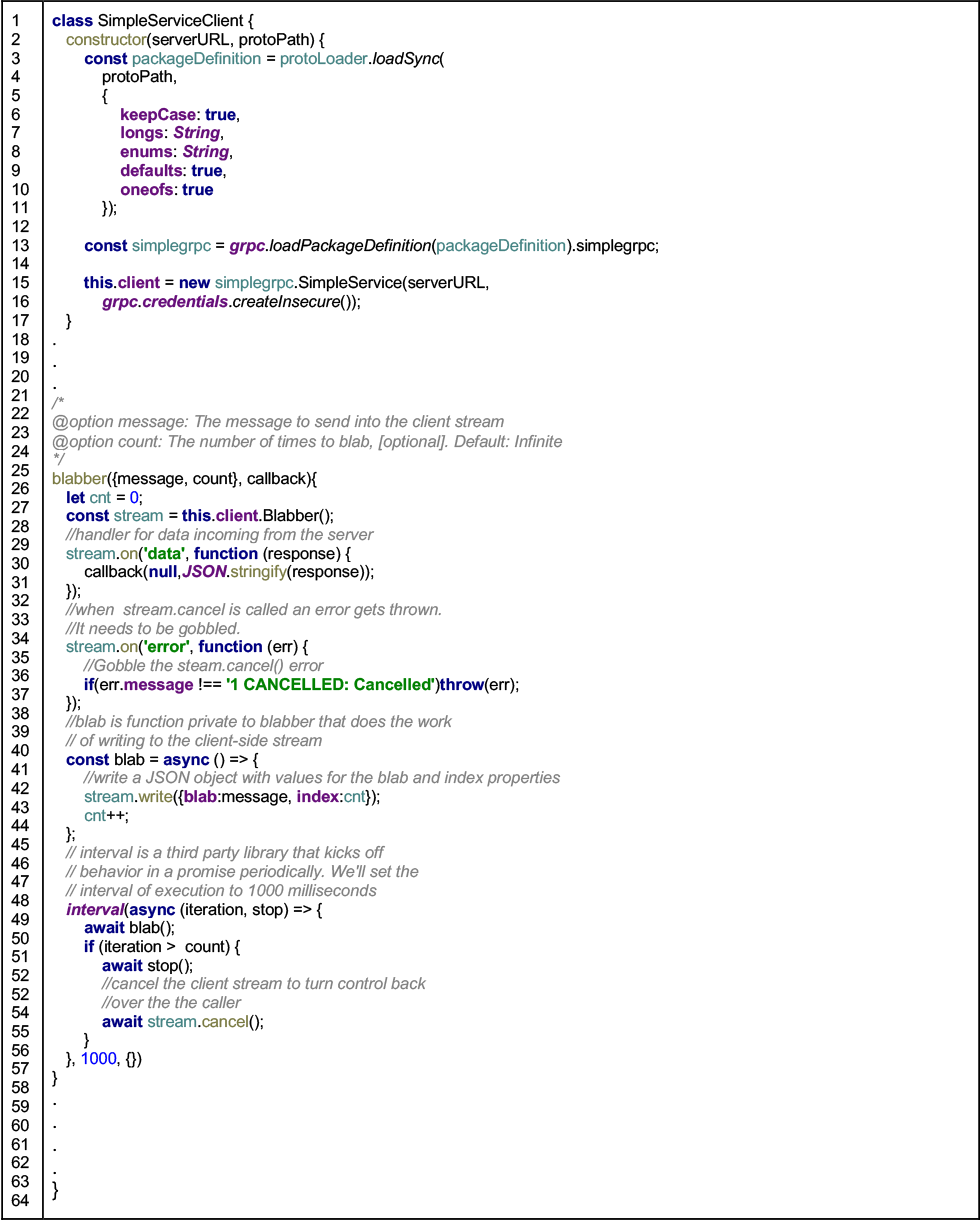Click the loadPackageDefinition call
This screenshot has height=1220, width=980.
(x=349, y=246)
